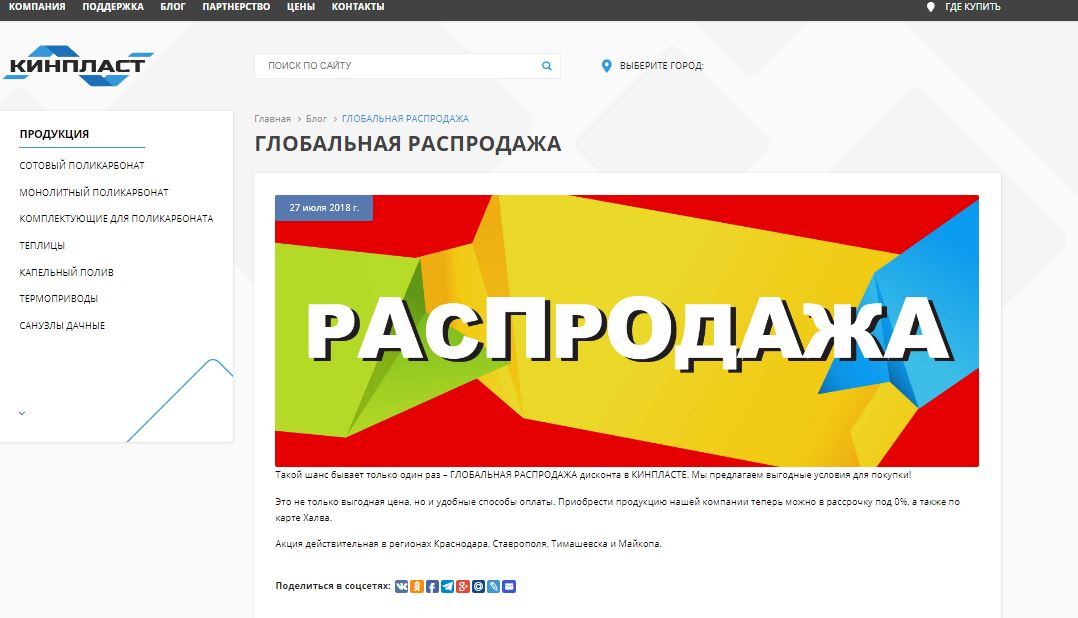Click the ГЛОБАЛЬНАЯ РАСПРОДАЖА page heading
This screenshot has height=618, width=1078.
pos(408,144)
